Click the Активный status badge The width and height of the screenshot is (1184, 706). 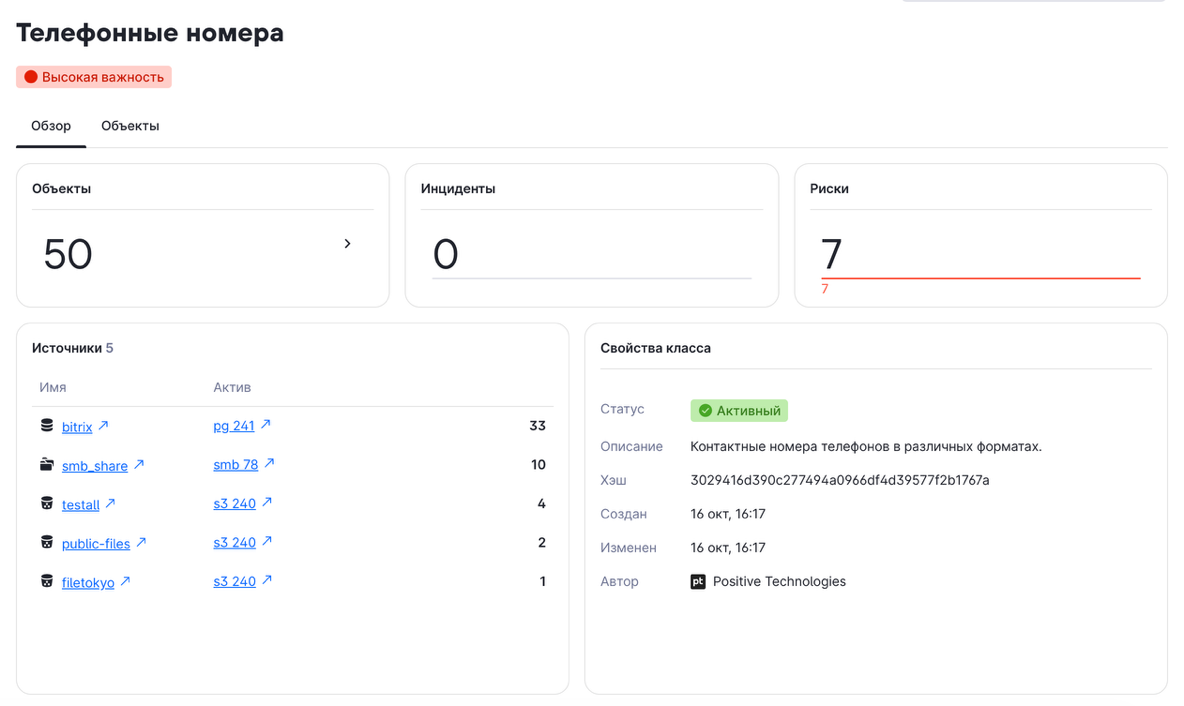click(x=739, y=411)
